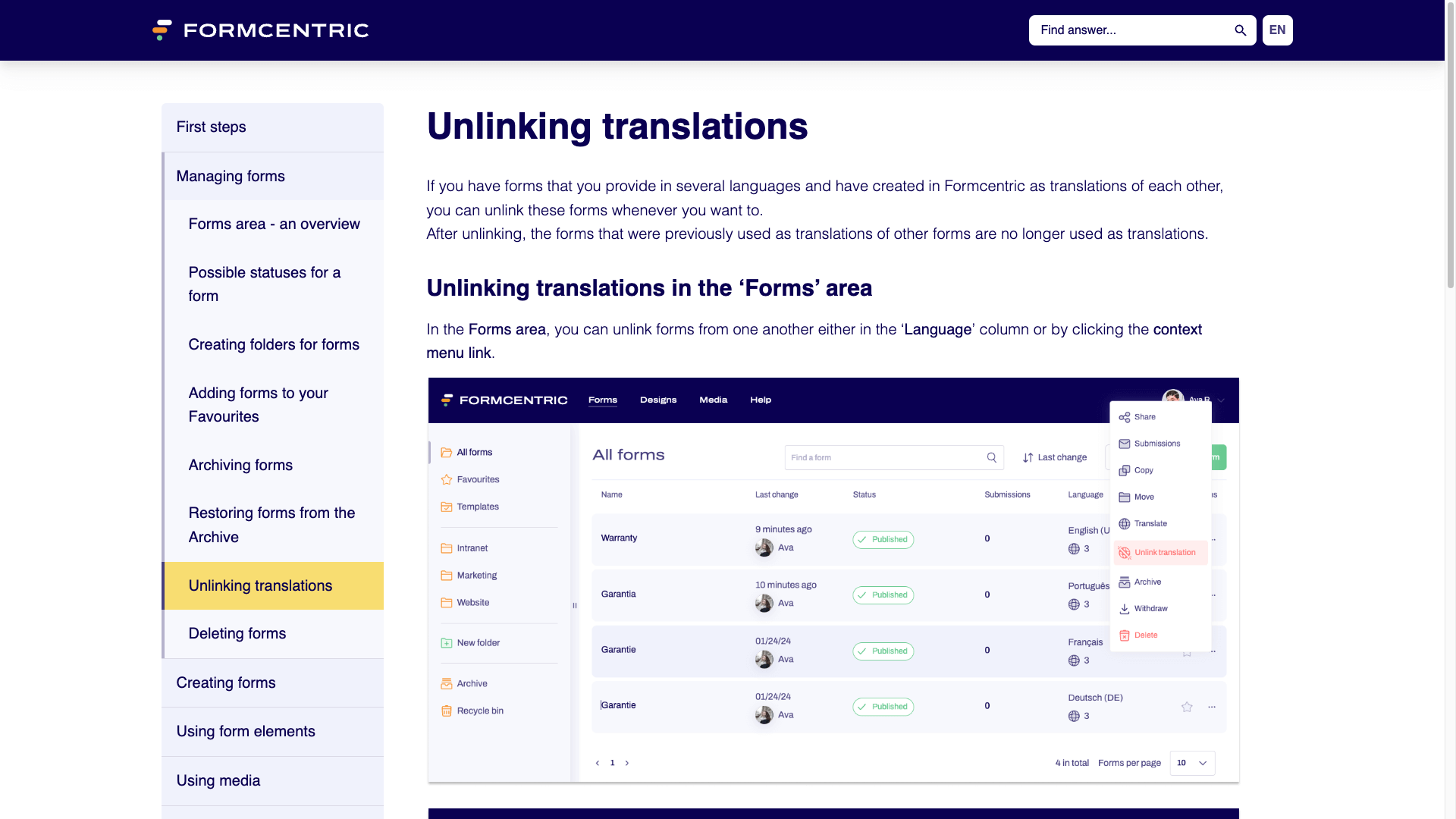Expand the 'Using media' sidebar section
The width and height of the screenshot is (1456, 819).
pyautogui.click(x=272, y=781)
